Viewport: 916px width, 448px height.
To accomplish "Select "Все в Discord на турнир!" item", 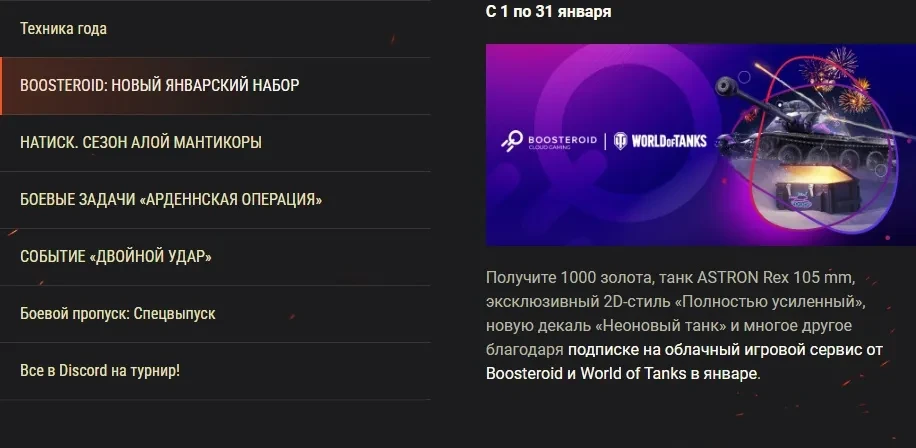I will (215, 371).
